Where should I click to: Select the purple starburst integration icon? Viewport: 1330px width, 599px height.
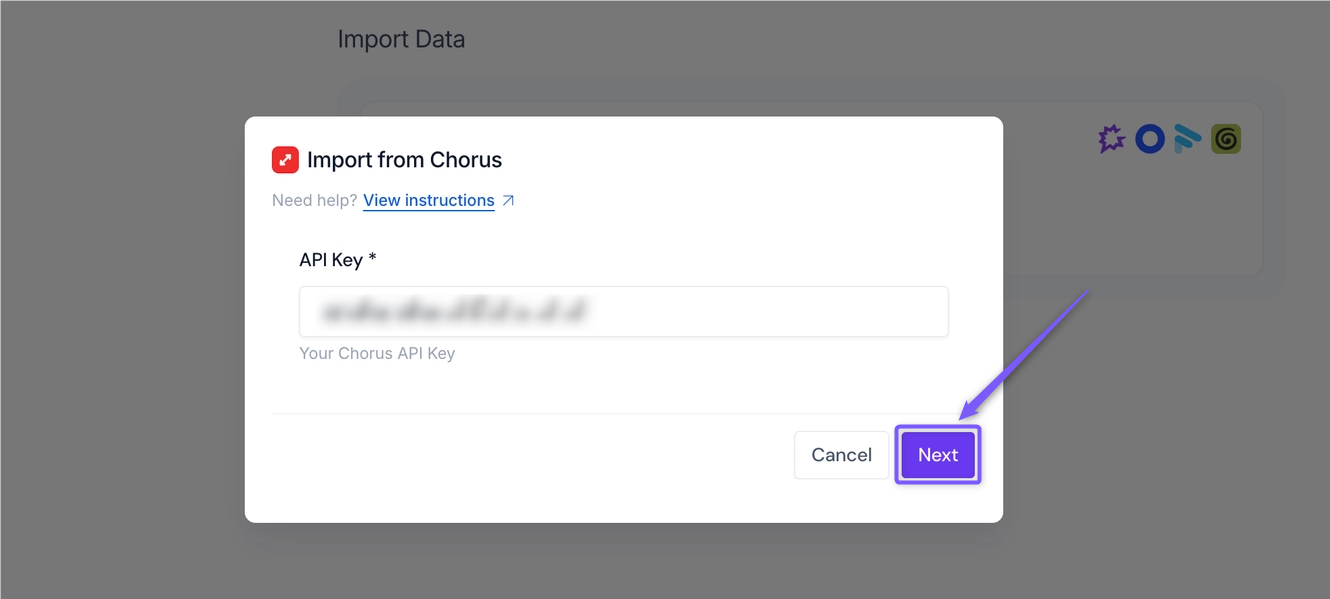point(1111,138)
